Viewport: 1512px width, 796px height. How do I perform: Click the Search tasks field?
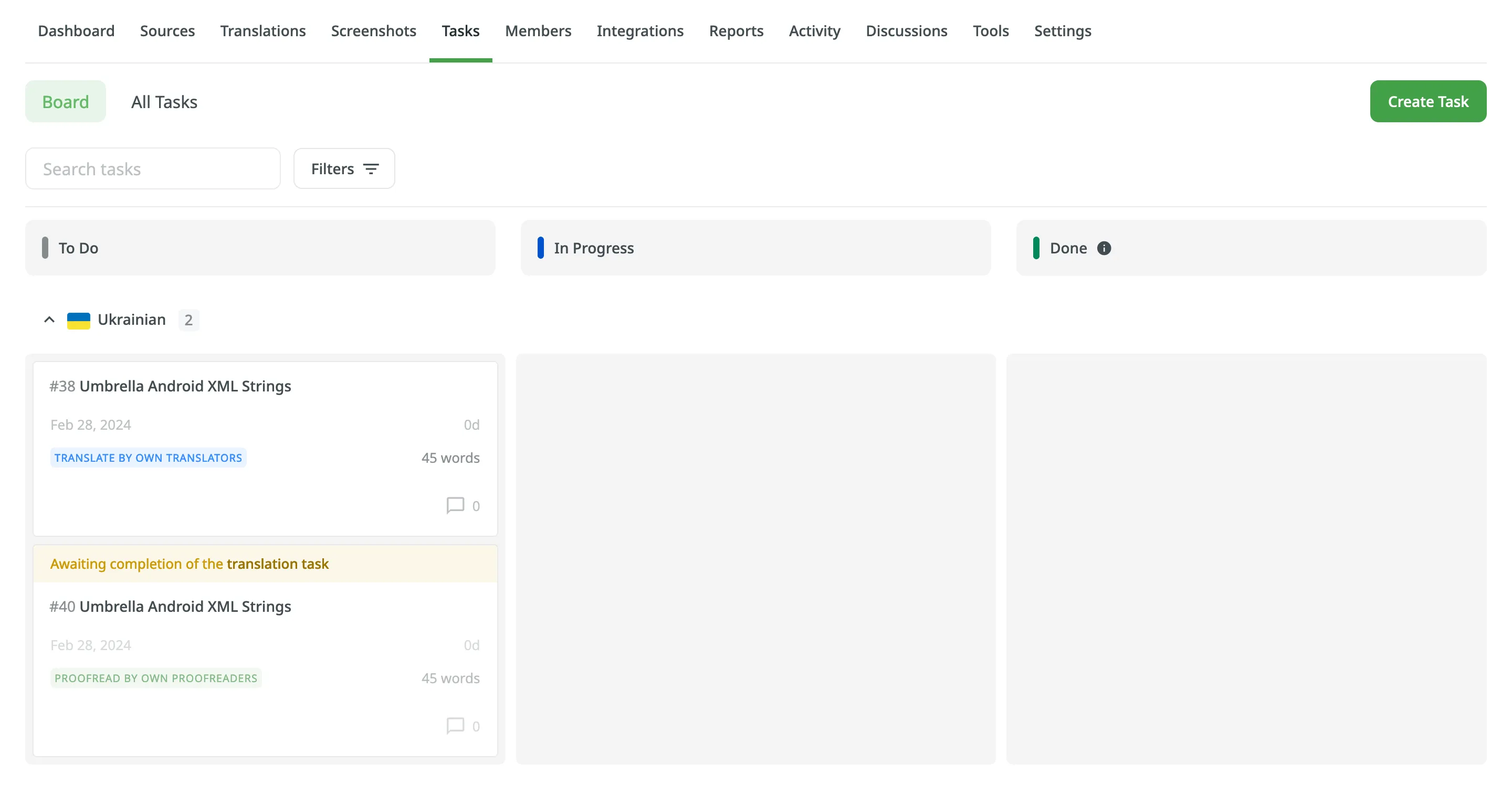(x=153, y=169)
